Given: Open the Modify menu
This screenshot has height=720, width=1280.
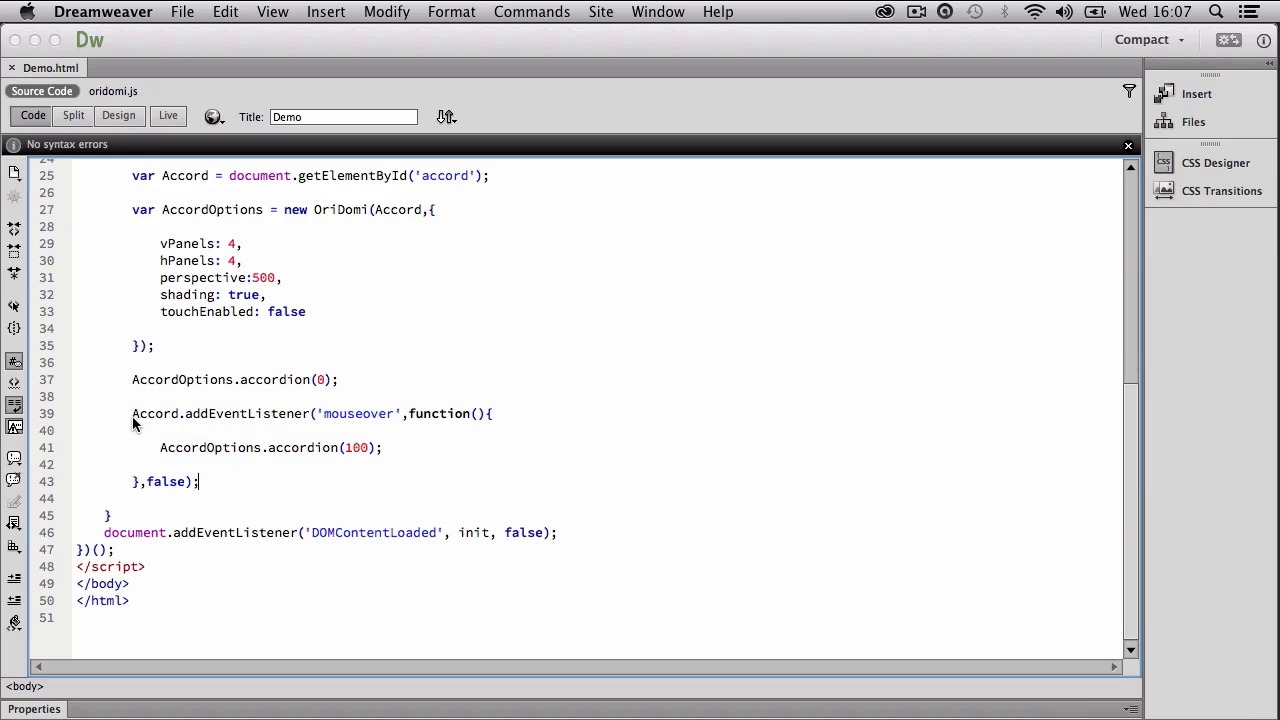Looking at the screenshot, I should click(386, 12).
